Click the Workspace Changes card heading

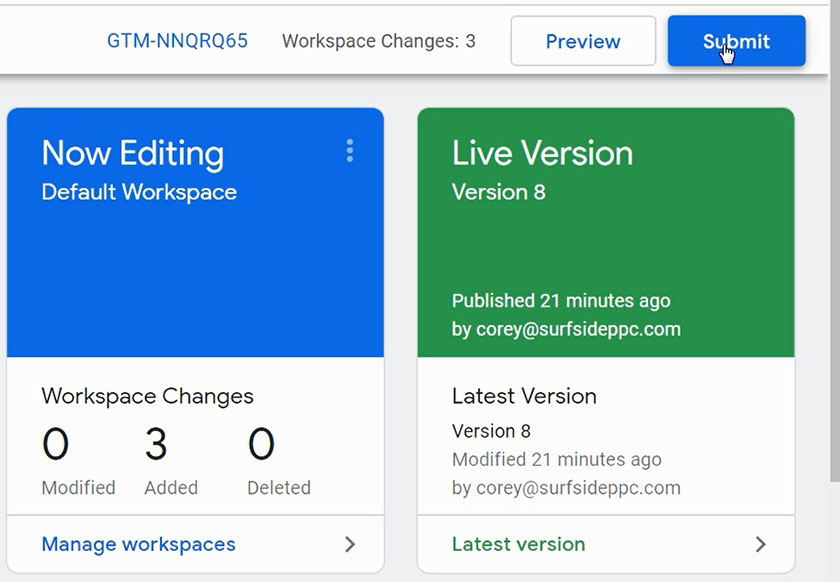click(147, 396)
